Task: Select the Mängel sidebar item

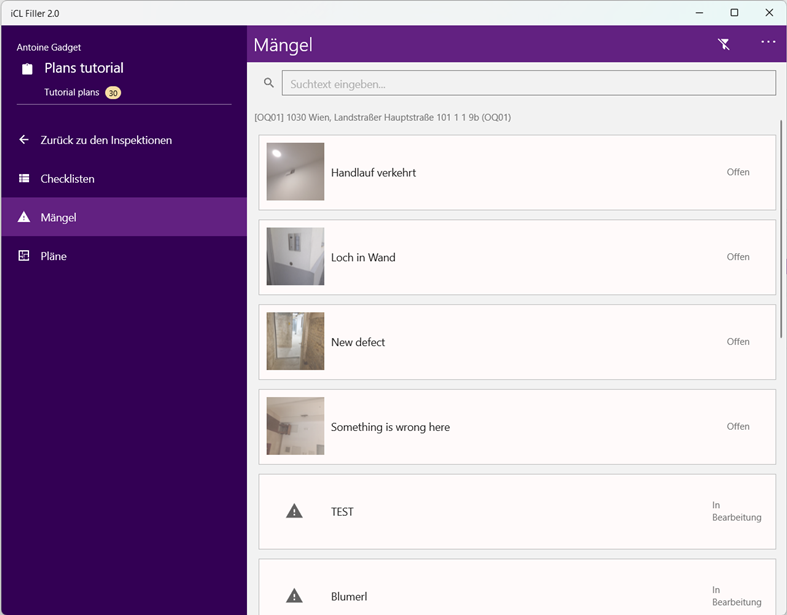Action: (x=124, y=217)
